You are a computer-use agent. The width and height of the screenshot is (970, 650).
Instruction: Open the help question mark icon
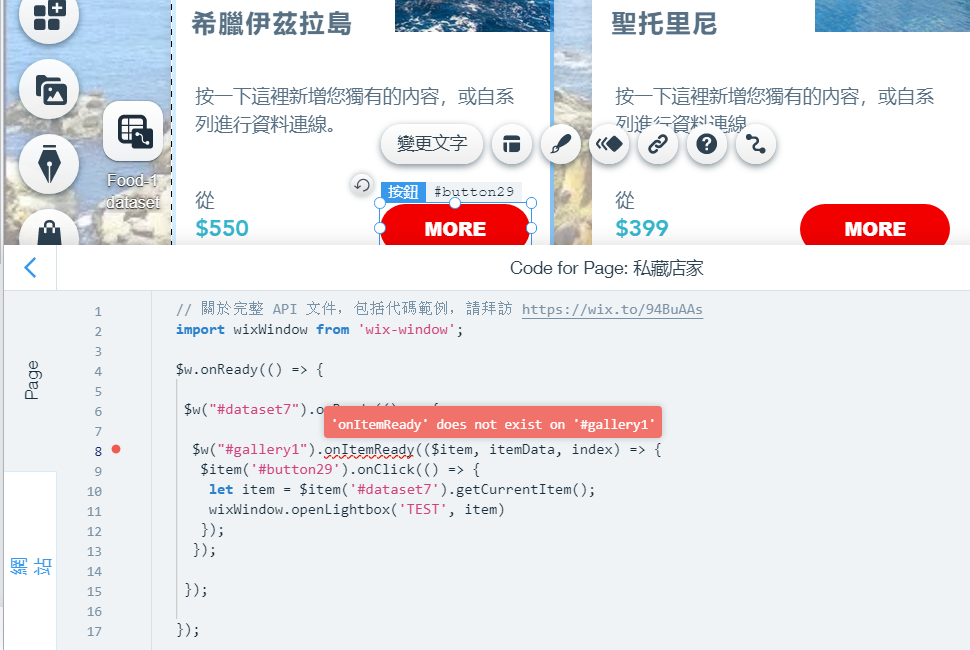[706, 144]
